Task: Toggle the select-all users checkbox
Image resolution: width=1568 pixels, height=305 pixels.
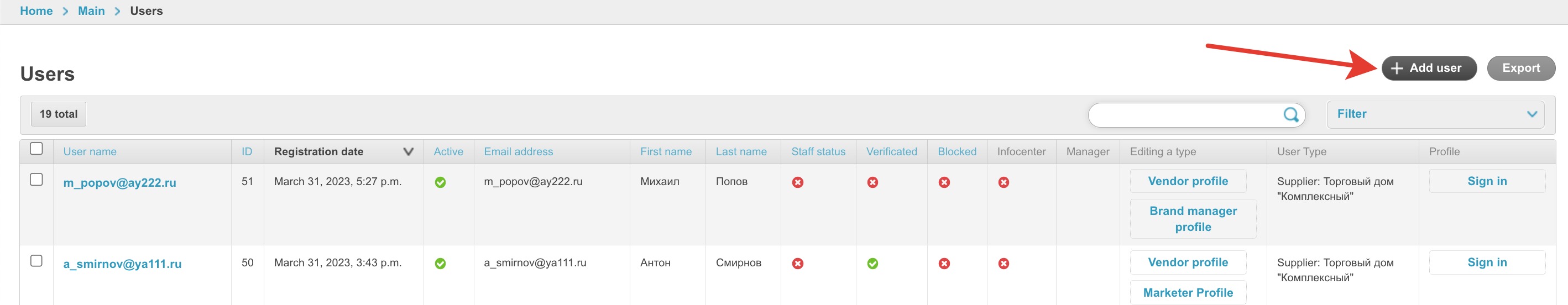Action: pos(36,149)
